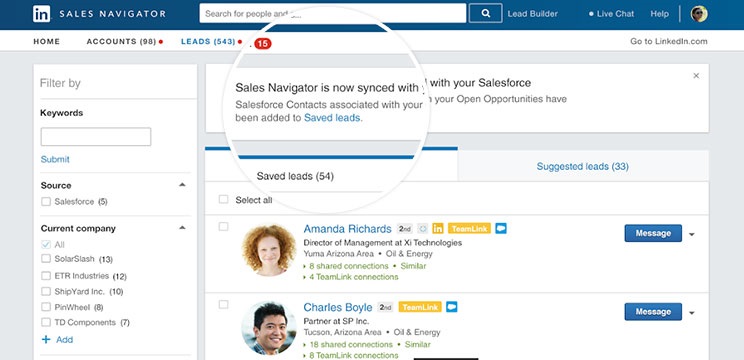Viewport: 744px width, 360px height.
Task: Click the plus Add icon under Current company
Action: tap(46, 340)
